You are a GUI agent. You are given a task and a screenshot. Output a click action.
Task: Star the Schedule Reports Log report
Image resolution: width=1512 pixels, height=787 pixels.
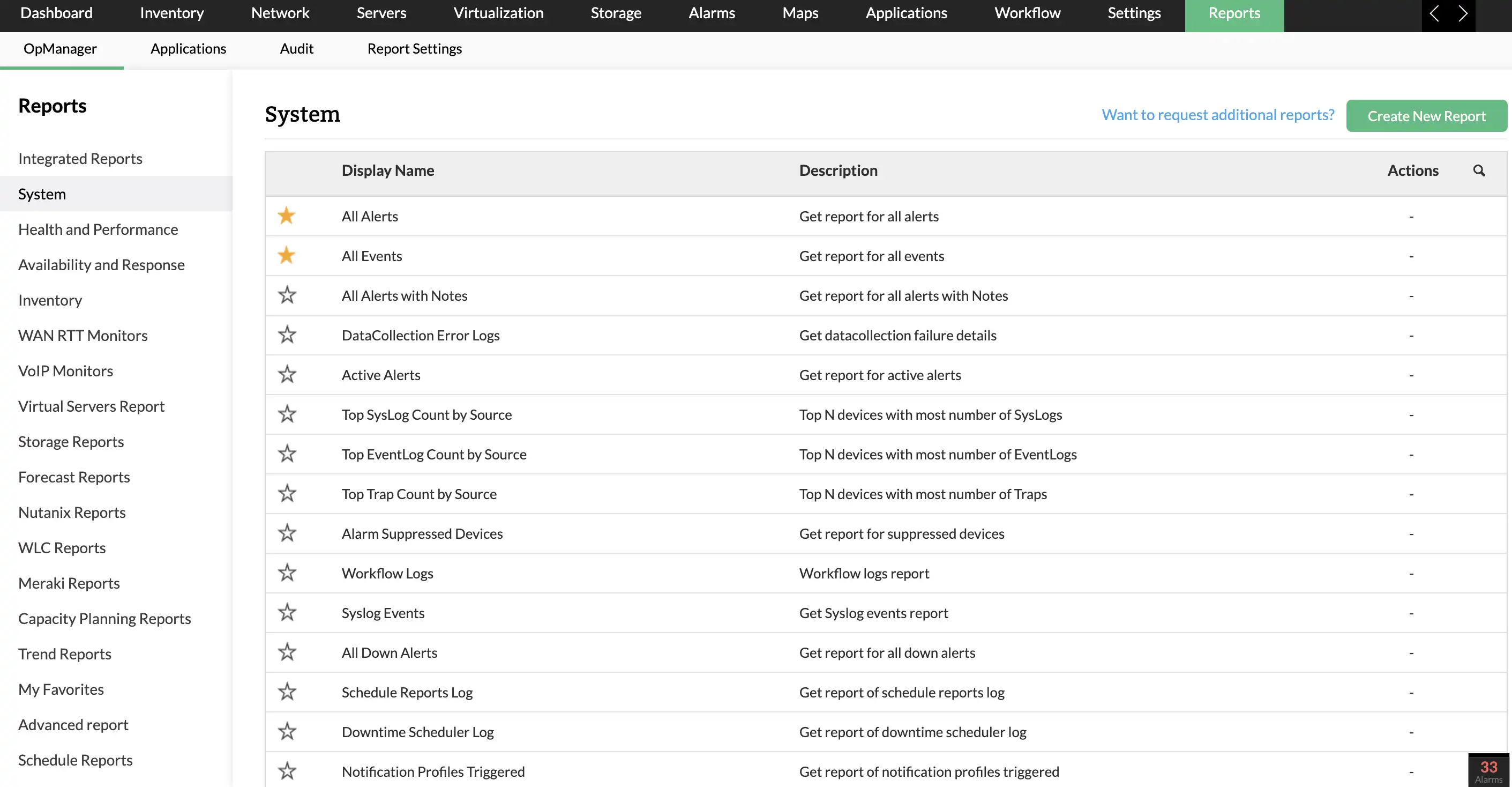[287, 692]
